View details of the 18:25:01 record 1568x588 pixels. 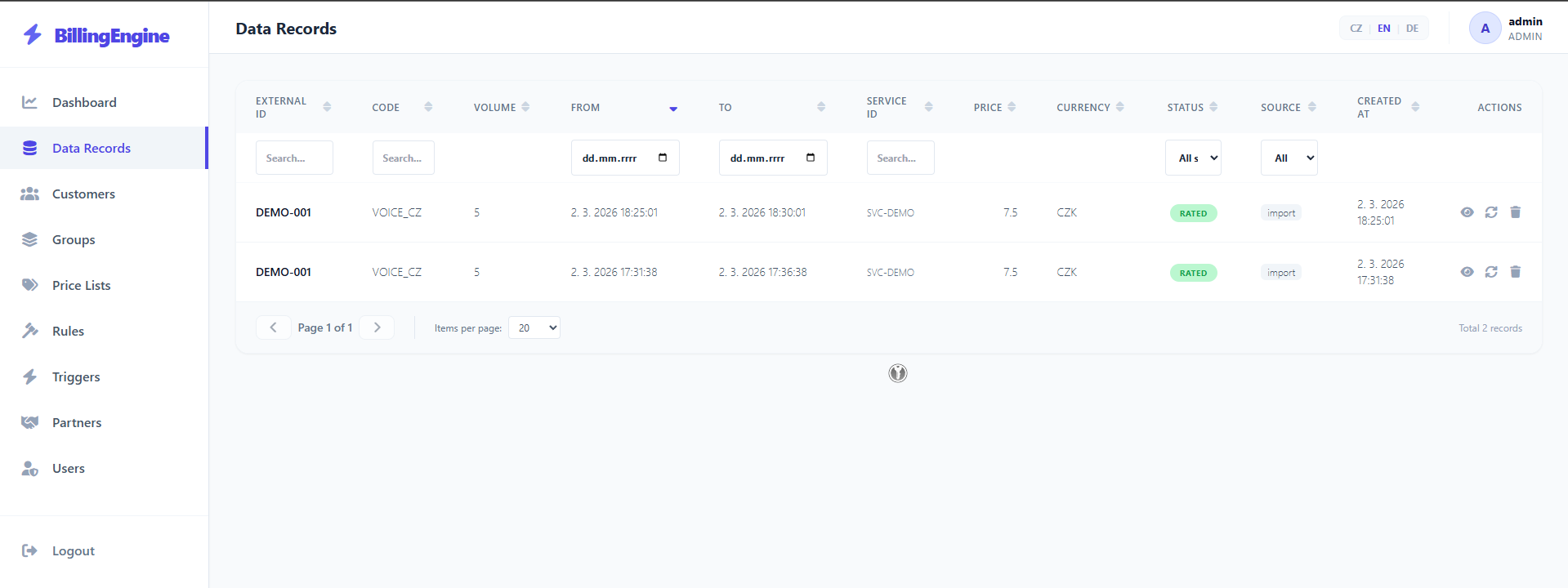click(1467, 212)
